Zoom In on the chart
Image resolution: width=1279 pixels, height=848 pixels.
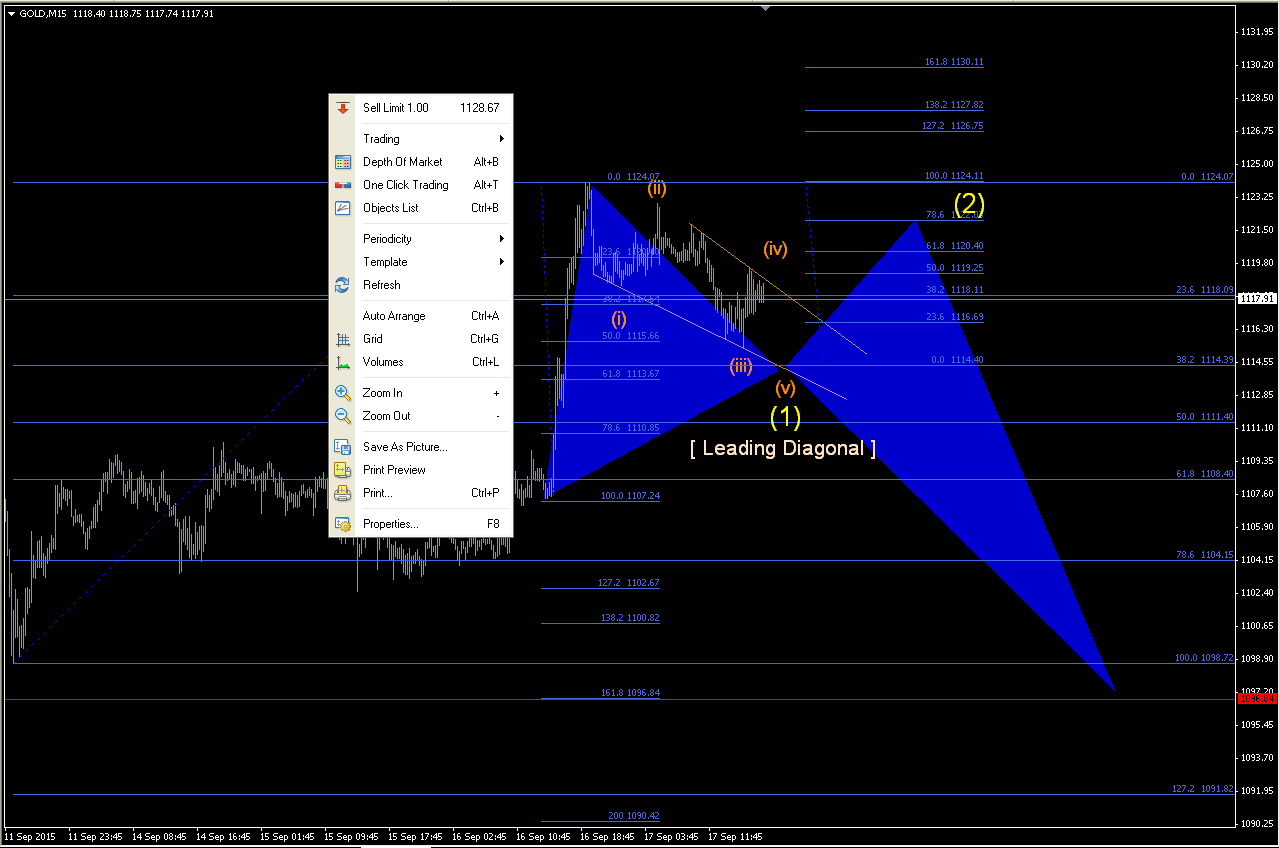tap(420, 393)
